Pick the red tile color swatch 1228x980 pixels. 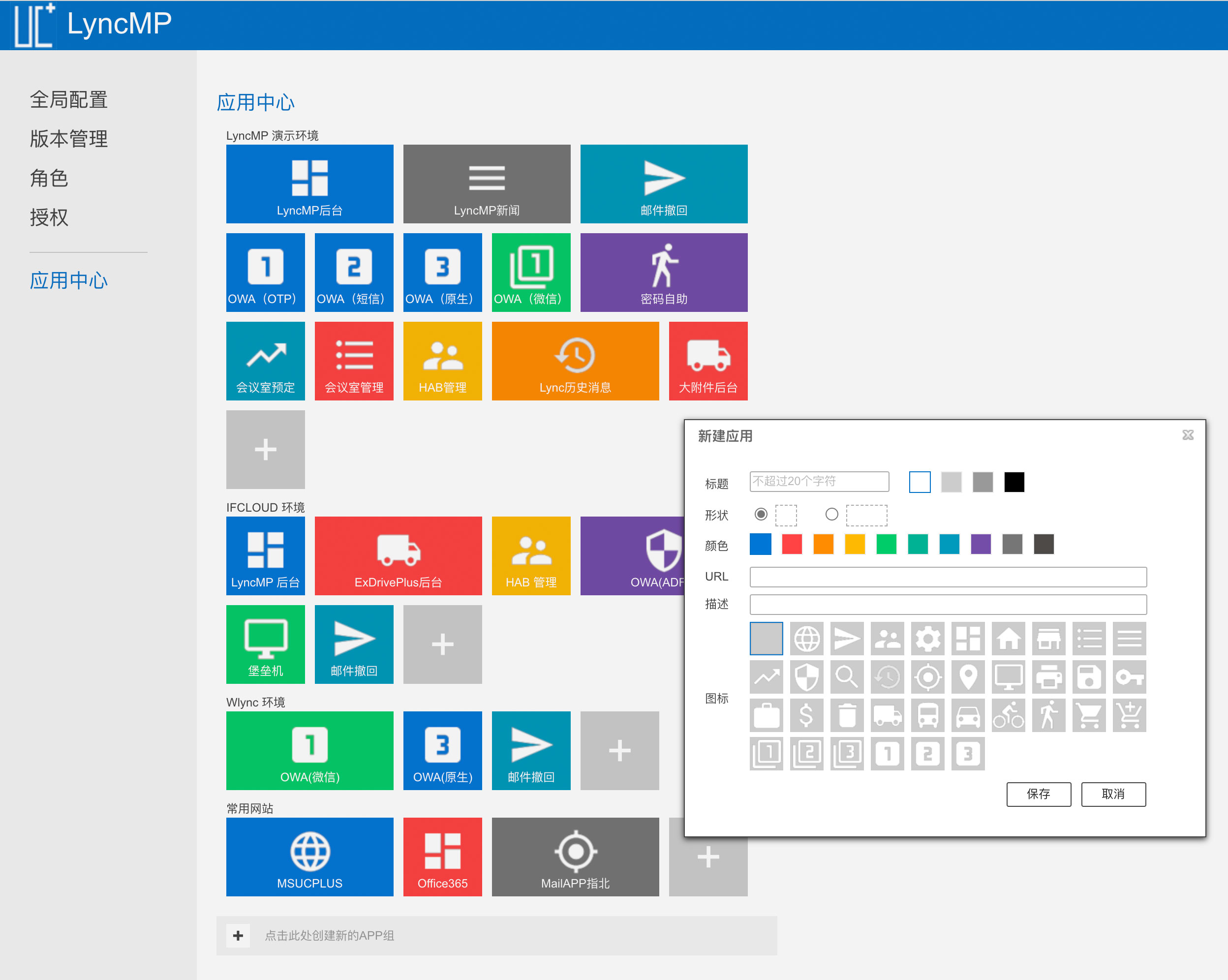click(x=792, y=544)
